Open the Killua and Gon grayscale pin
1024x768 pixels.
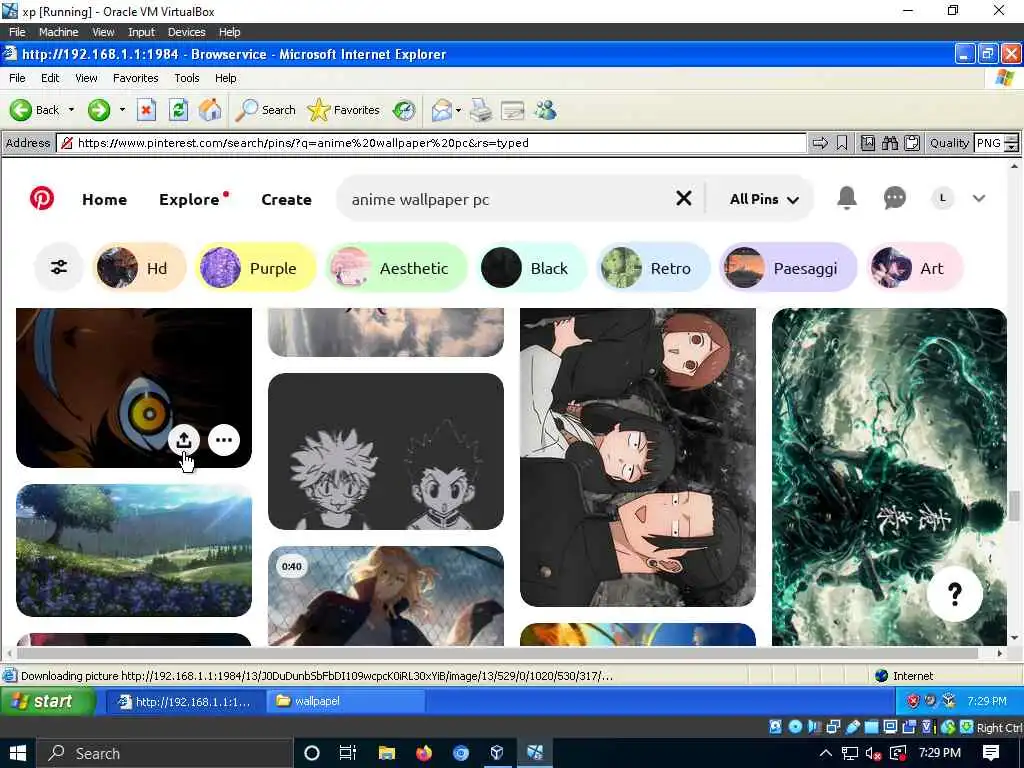click(386, 451)
